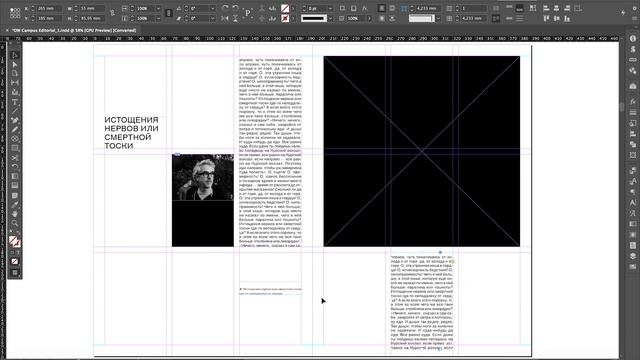Toggle constrain proportions for width and height
Image resolution: width=640 pixels, height=360 pixels.
click(x=112, y=13)
